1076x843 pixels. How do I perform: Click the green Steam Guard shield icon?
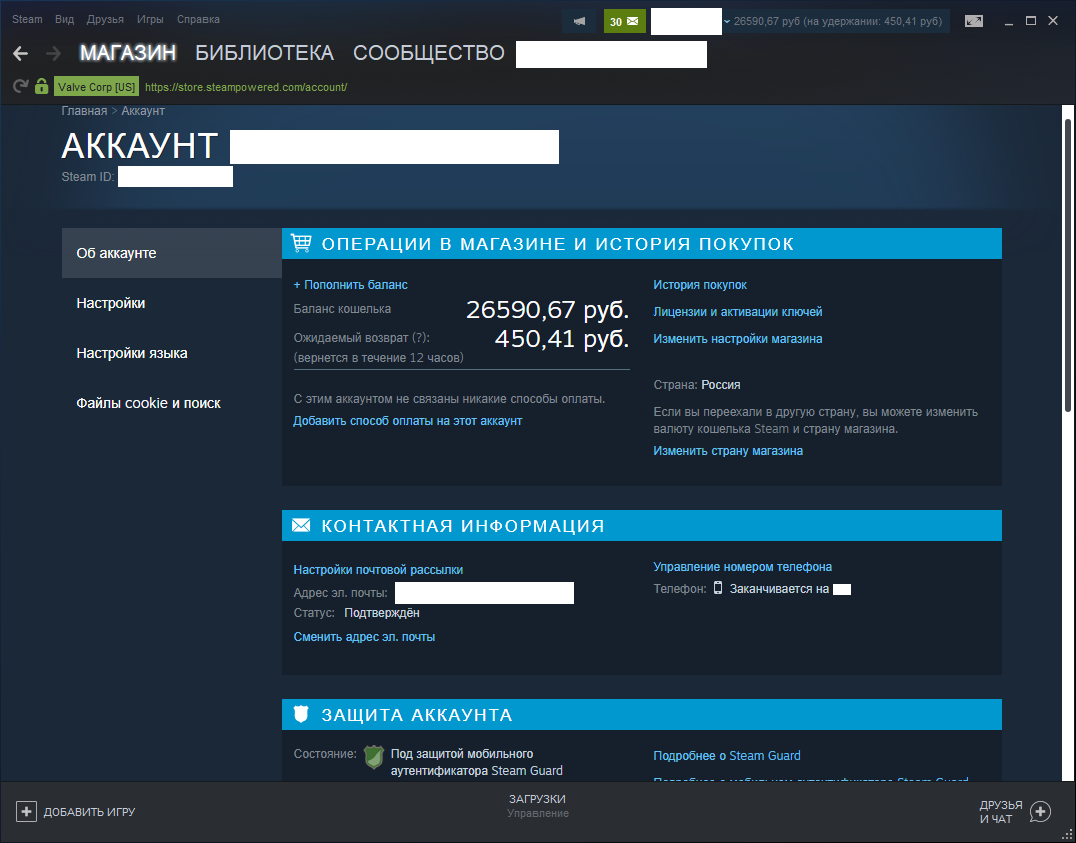pyautogui.click(x=373, y=757)
